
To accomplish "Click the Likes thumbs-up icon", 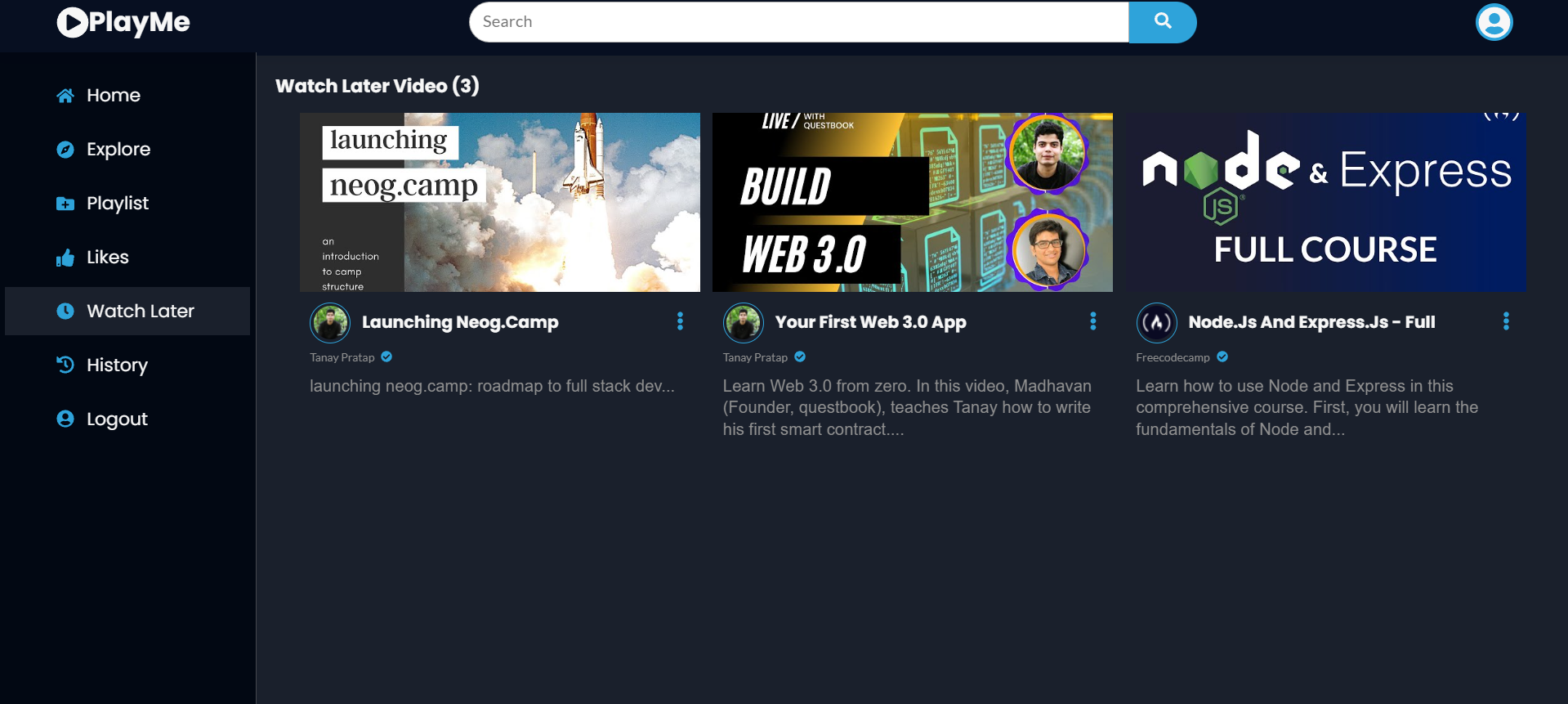I will coord(65,258).
